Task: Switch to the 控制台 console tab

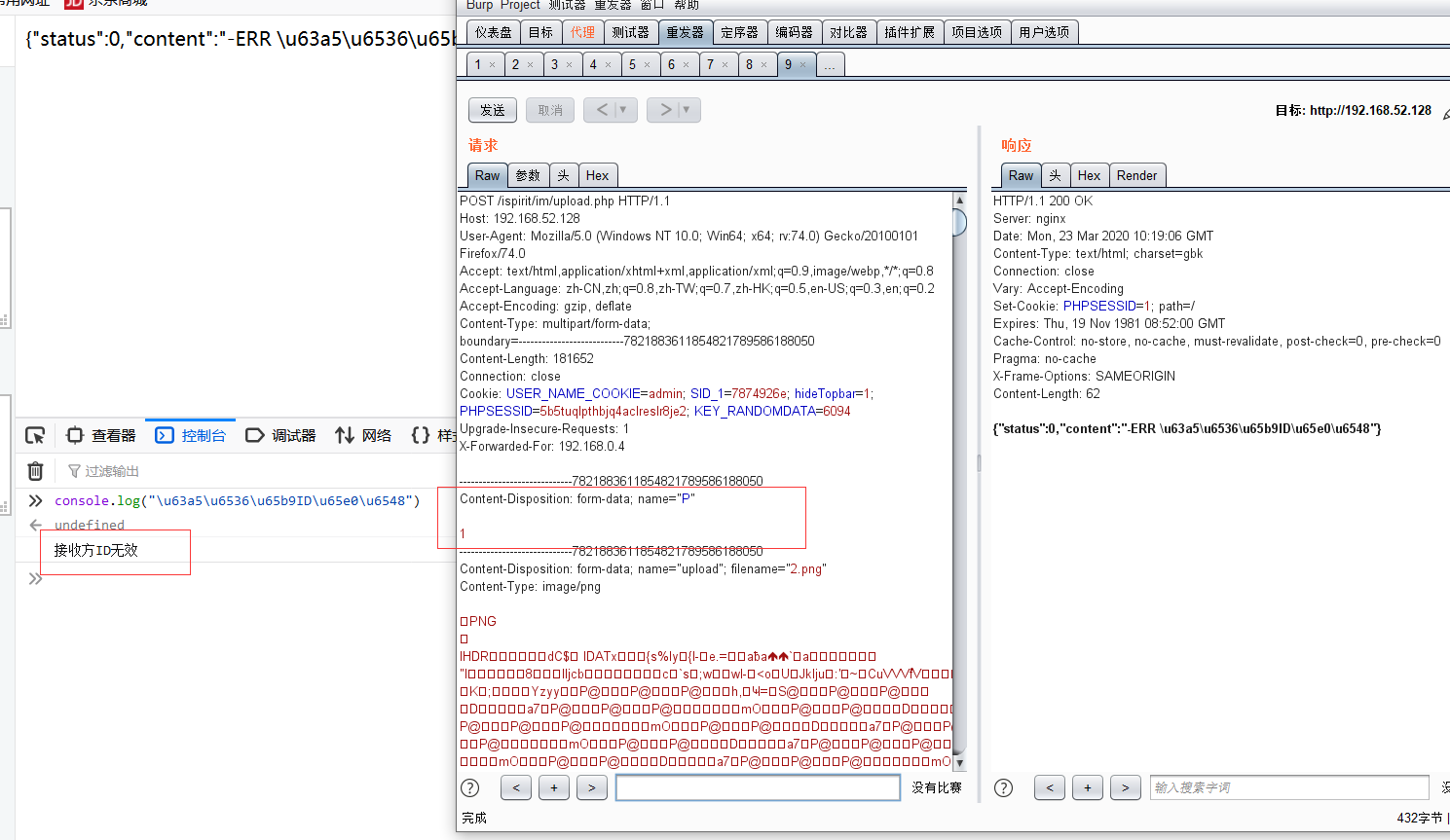Action: click(191, 435)
